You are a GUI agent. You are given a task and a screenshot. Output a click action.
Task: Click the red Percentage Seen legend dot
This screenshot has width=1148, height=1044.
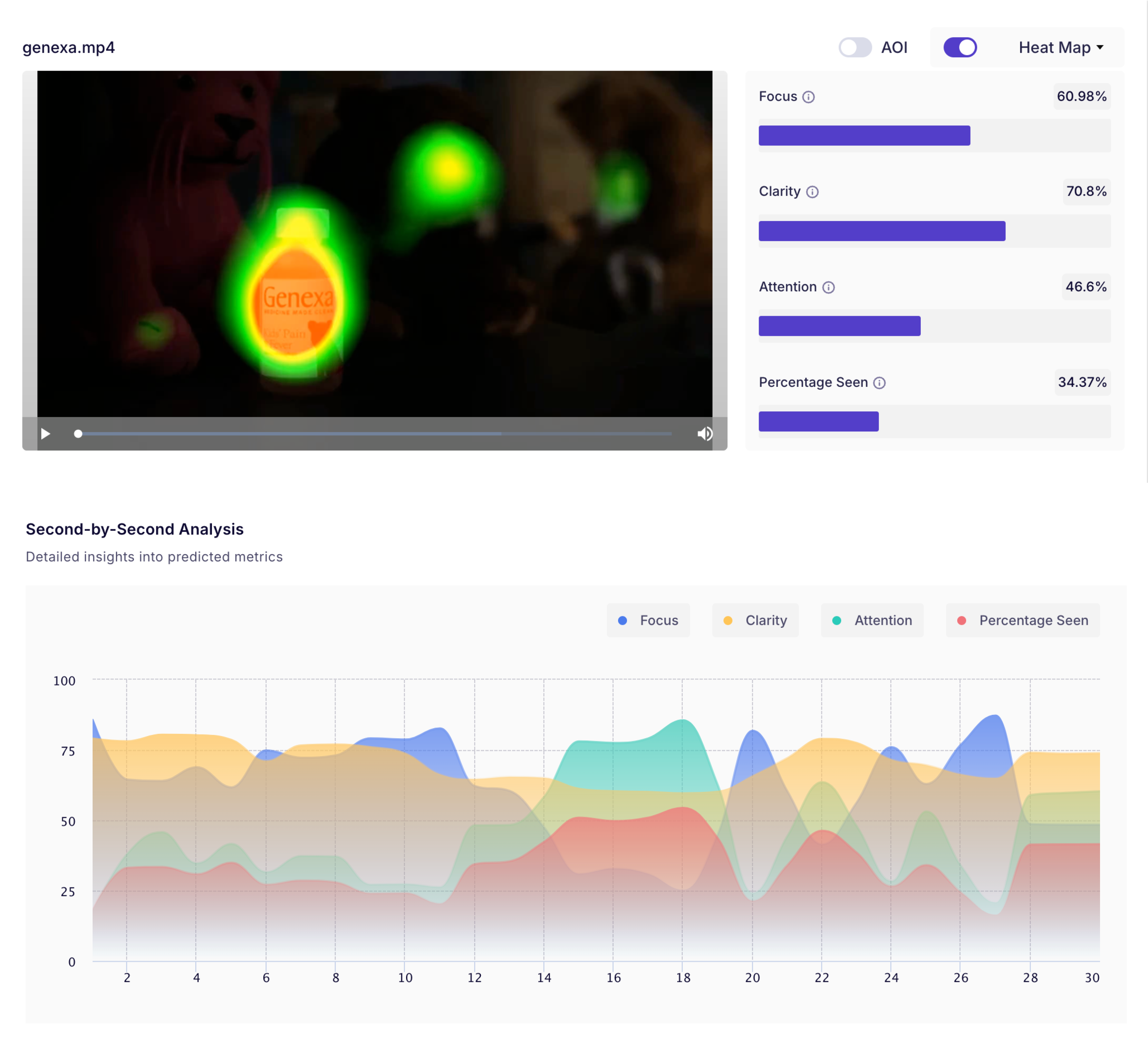coord(961,620)
